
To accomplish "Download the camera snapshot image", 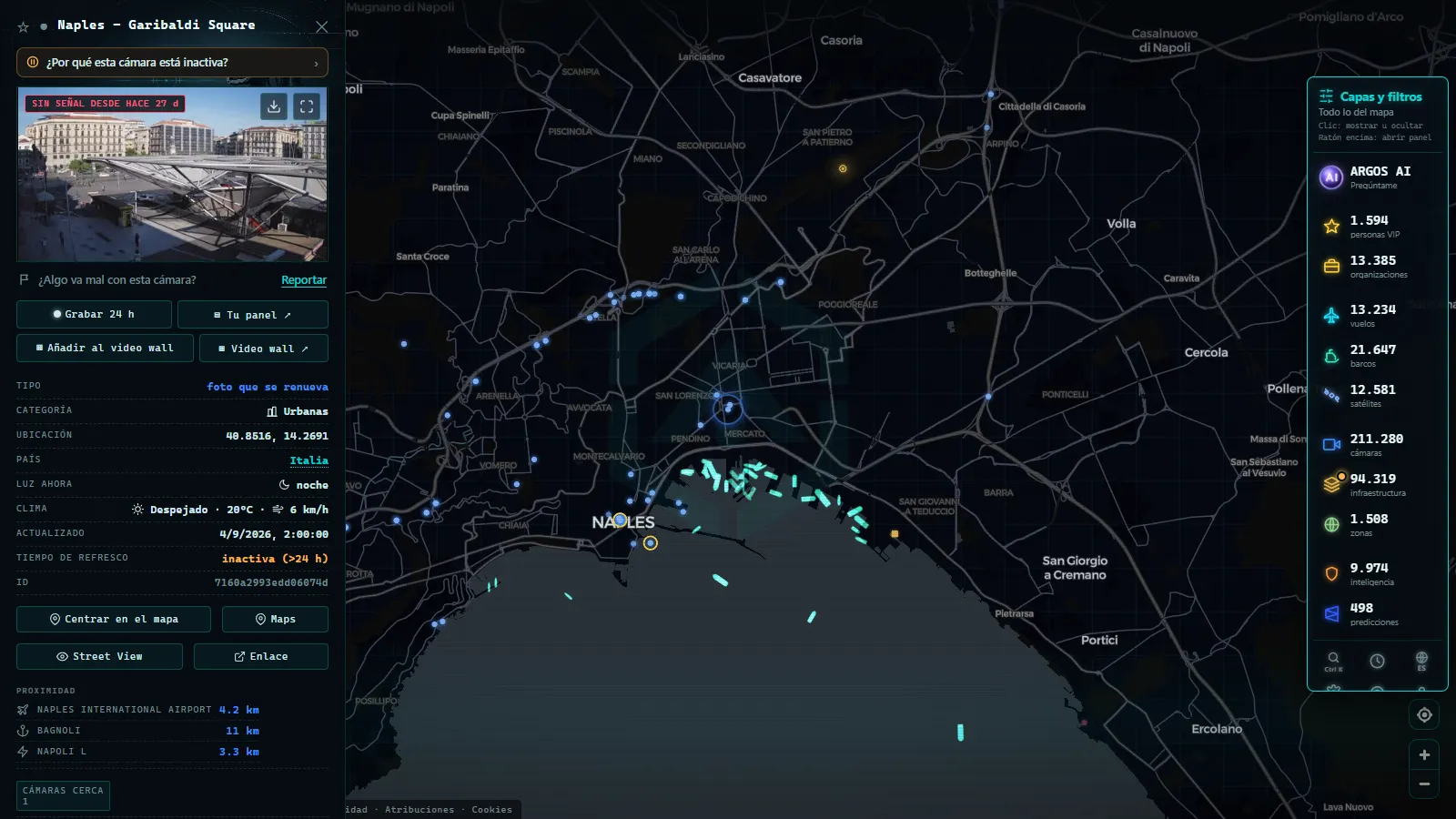I will click(x=274, y=106).
